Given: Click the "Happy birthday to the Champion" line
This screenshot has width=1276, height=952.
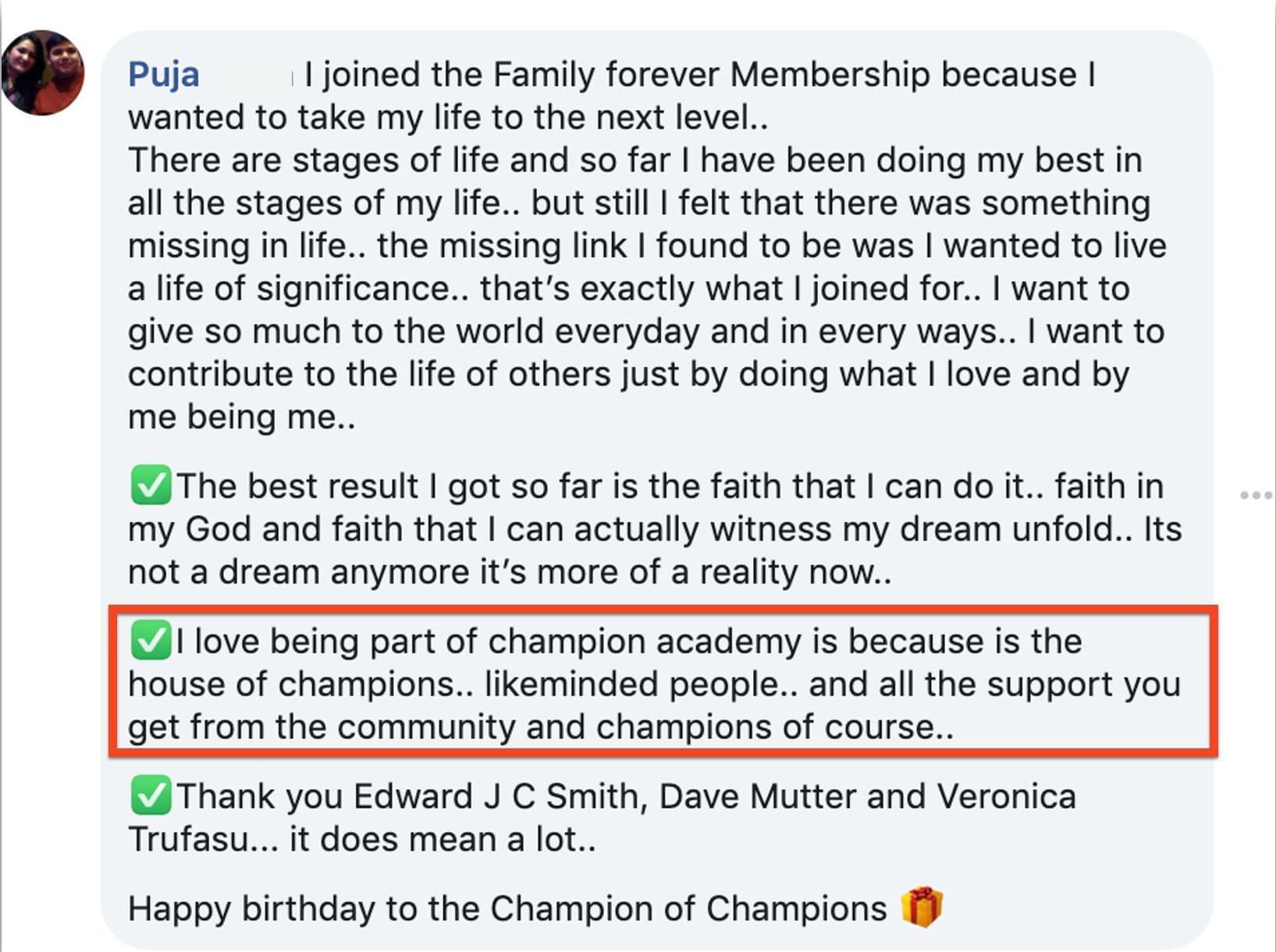Looking at the screenshot, I should point(507,909).
